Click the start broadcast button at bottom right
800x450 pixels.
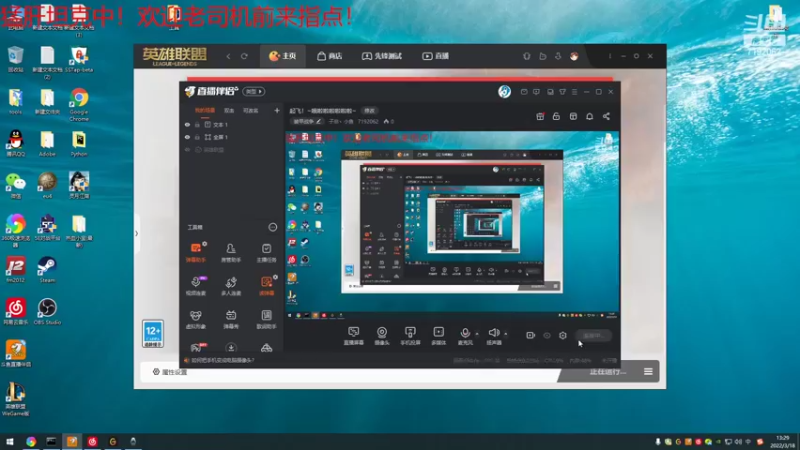point(593,336)
